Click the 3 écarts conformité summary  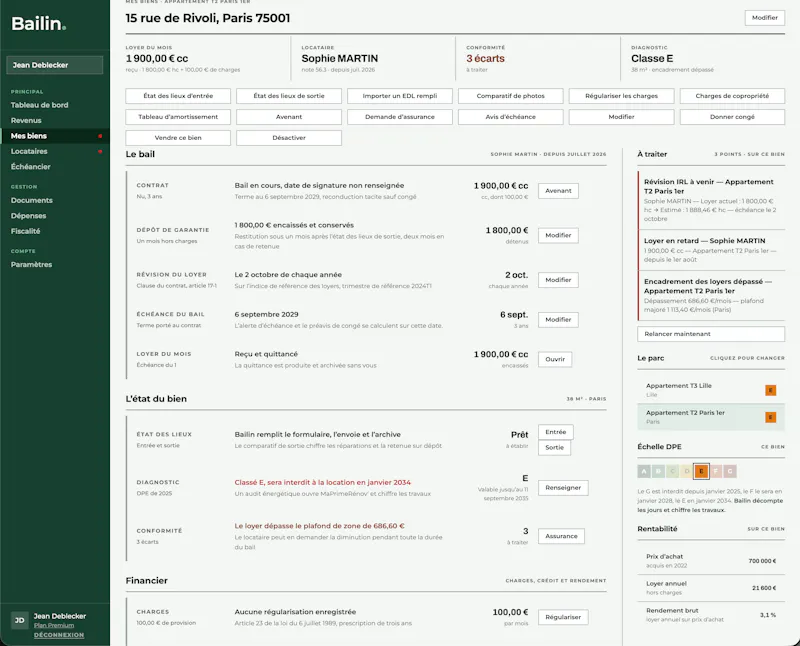tap(485, 59)
